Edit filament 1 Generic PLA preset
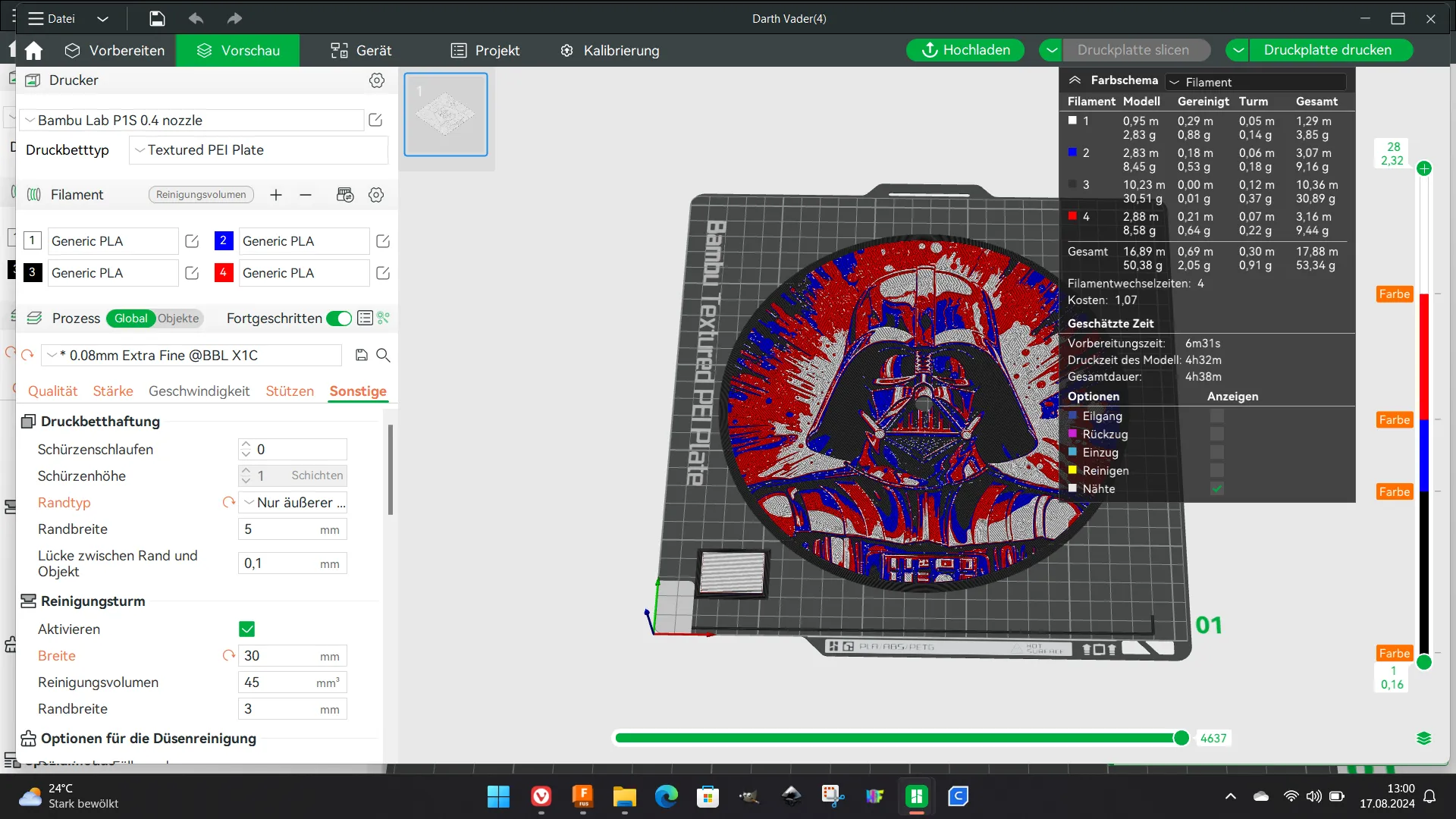The height and width of the screenshot is (819, 1456). pyautogui.click(x=192, y=241)
